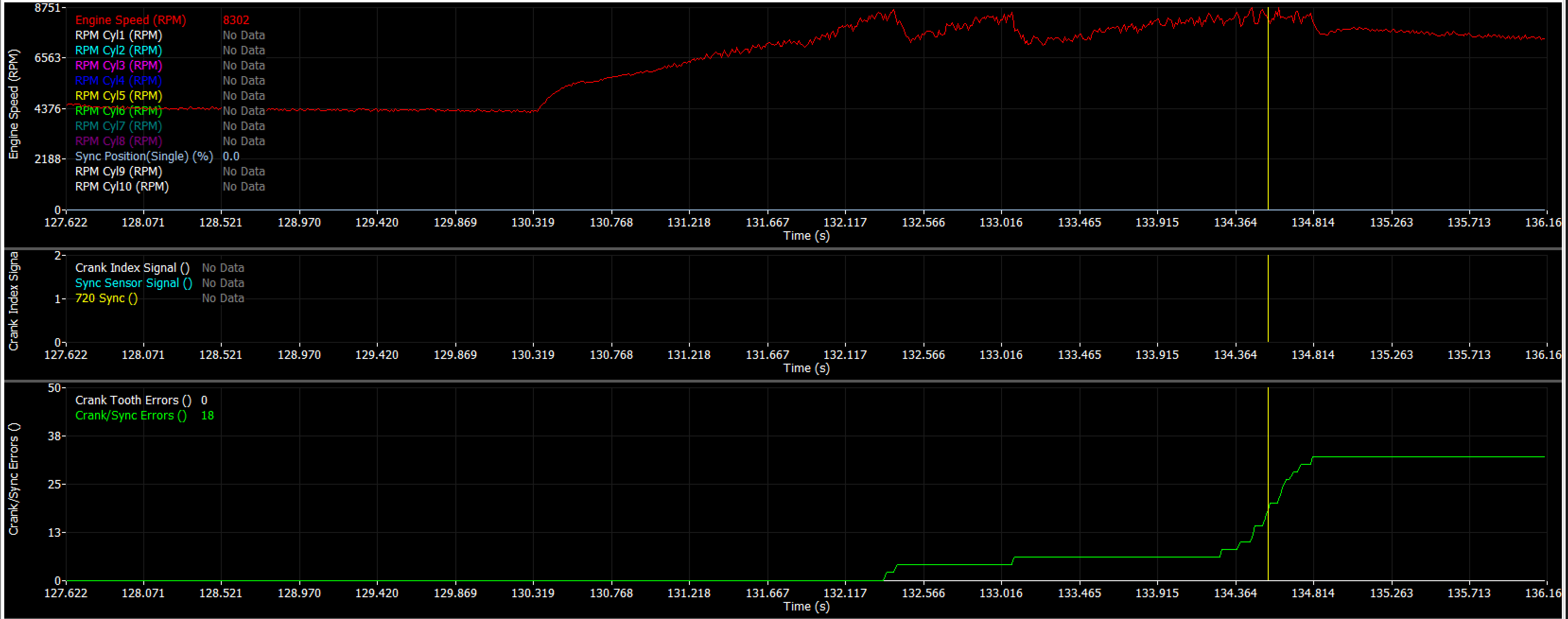Click the 130.319 time tick in the bottom graph

coord(532,593)
